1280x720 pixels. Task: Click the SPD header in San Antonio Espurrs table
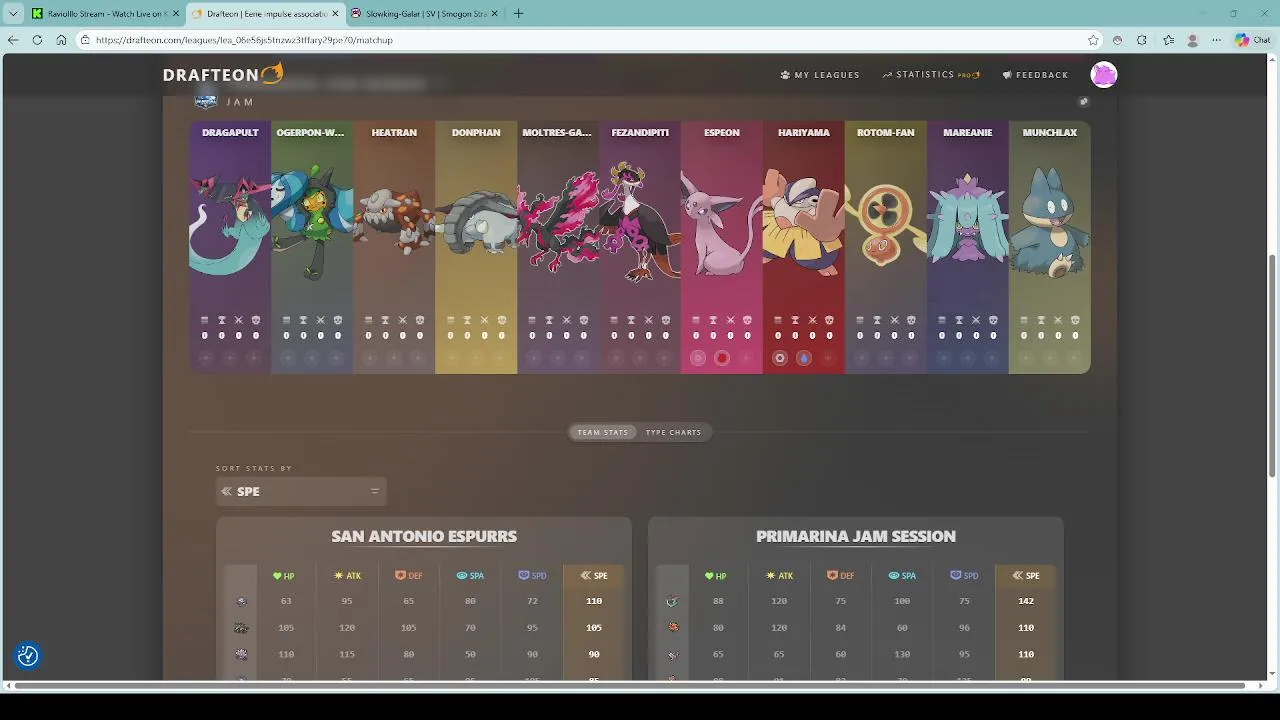[x=532, y=576]
